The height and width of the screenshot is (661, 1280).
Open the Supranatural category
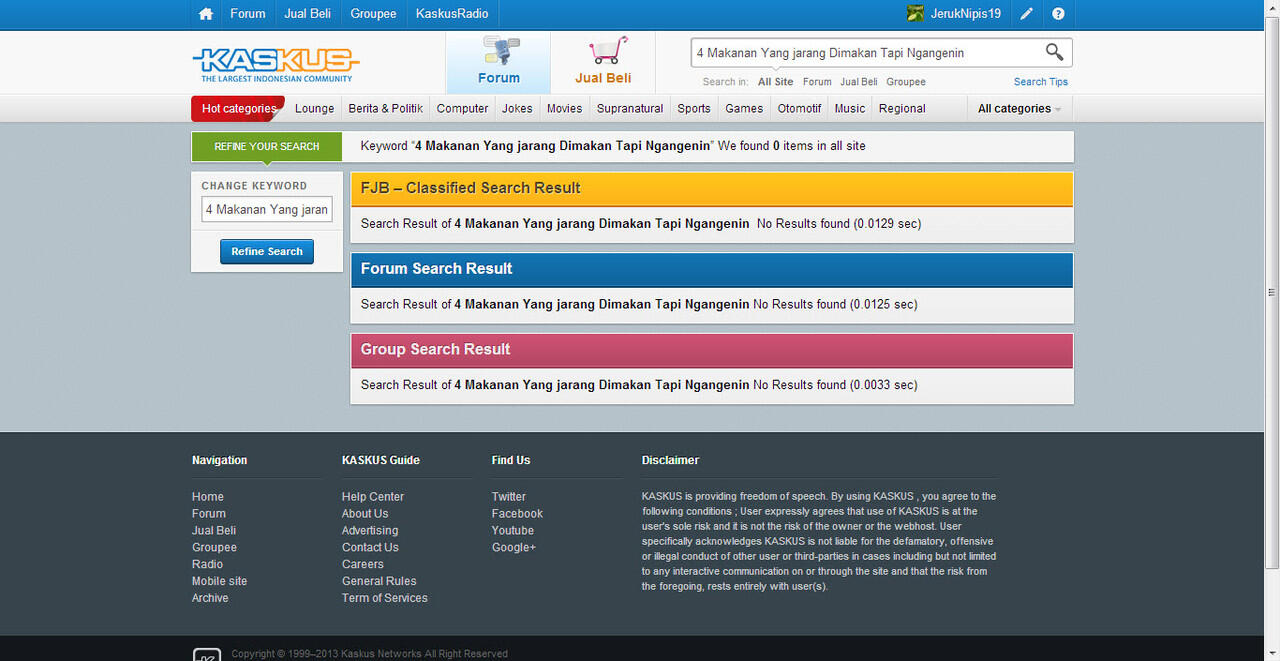[x=629, y=109]
